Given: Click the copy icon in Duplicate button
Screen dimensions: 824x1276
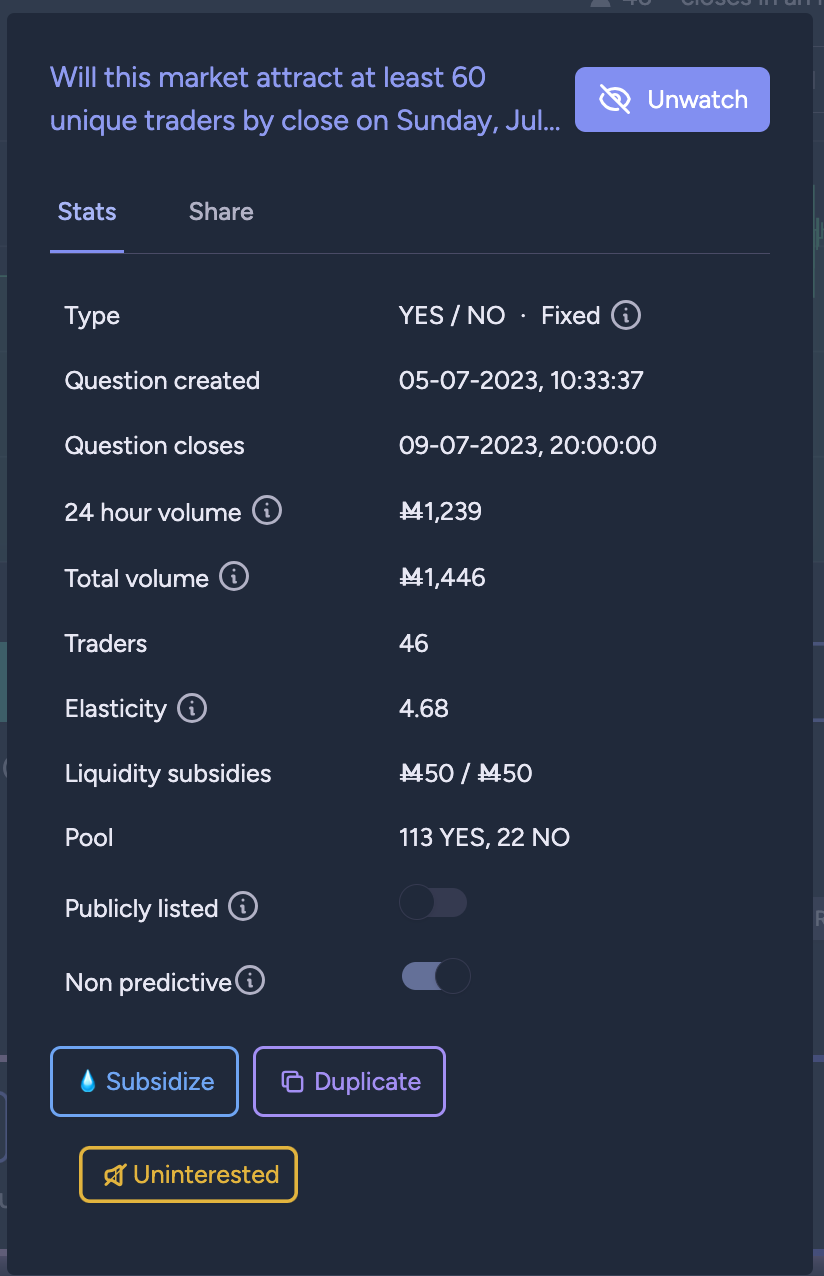Looking at the screenshot, I should (292, 1081).
